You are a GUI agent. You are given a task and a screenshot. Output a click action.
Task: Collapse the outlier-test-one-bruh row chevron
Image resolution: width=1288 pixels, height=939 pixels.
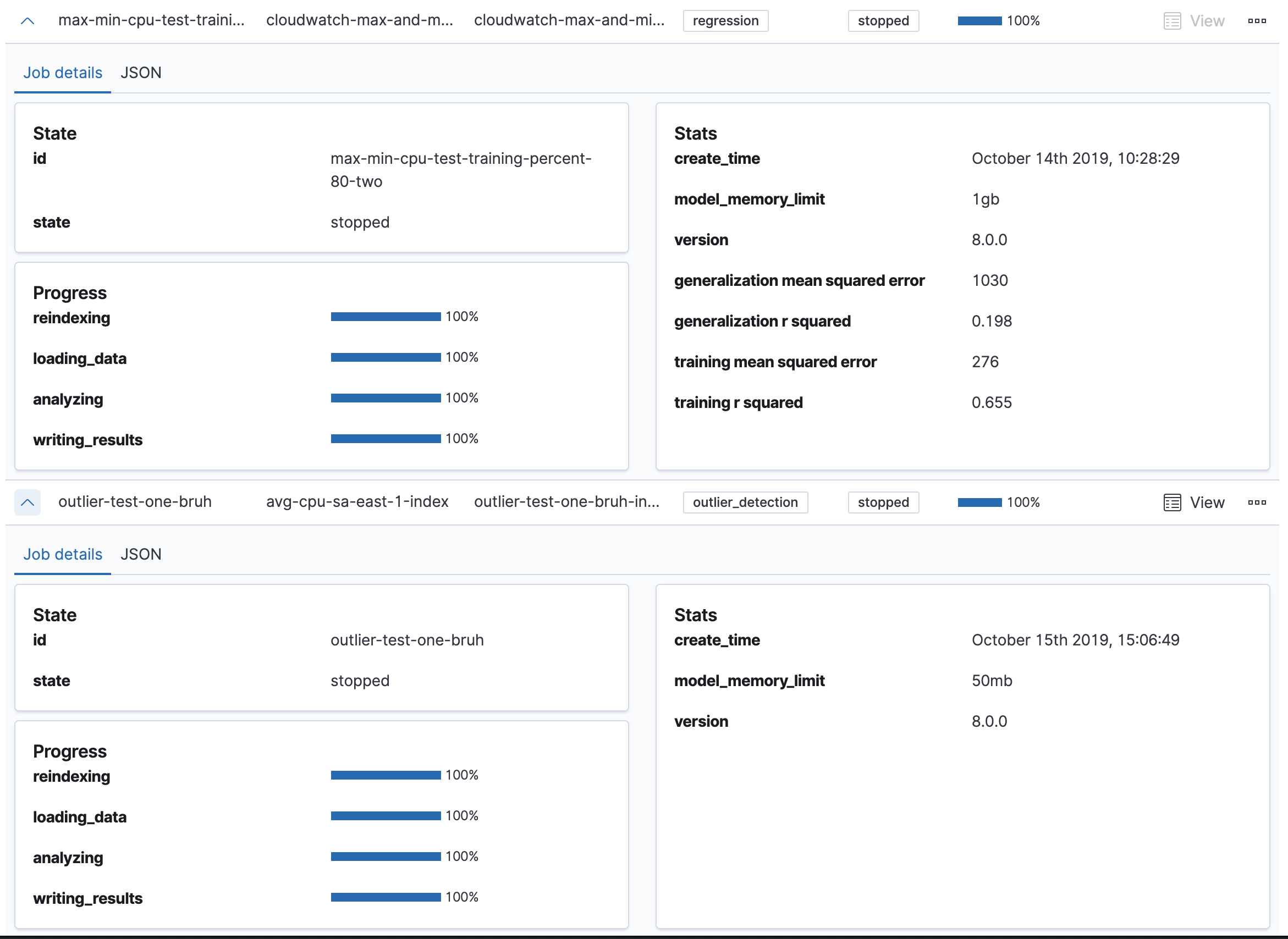point(27,502)
